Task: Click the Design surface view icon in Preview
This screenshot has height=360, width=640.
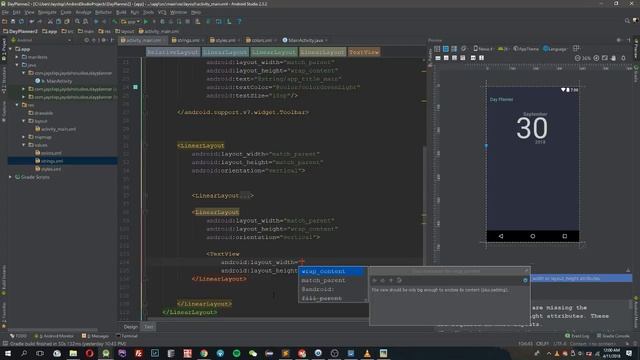Action: click(437, 49)
